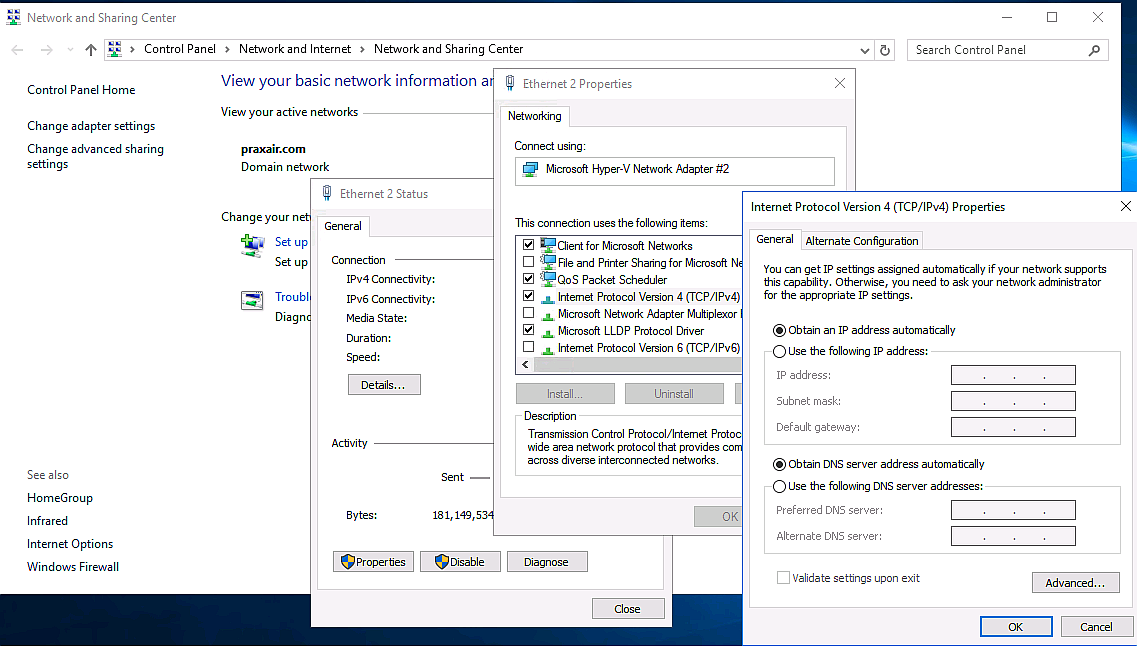This screenshot has height=647, width=1137.
Task: Open Change advanced sharing settings
Action: (95, 157)
